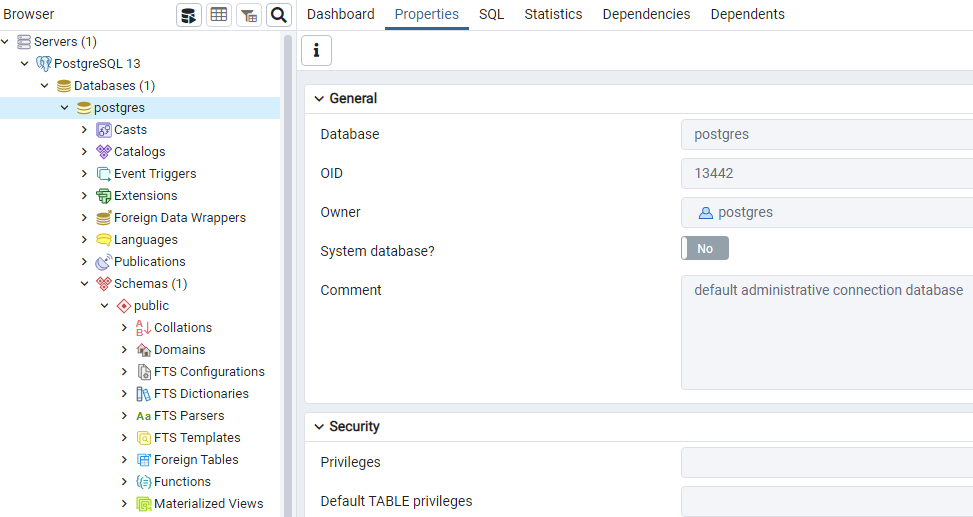Click the Database name field
The height and width of the screenshot is (517, 973).
coord(827,135)
